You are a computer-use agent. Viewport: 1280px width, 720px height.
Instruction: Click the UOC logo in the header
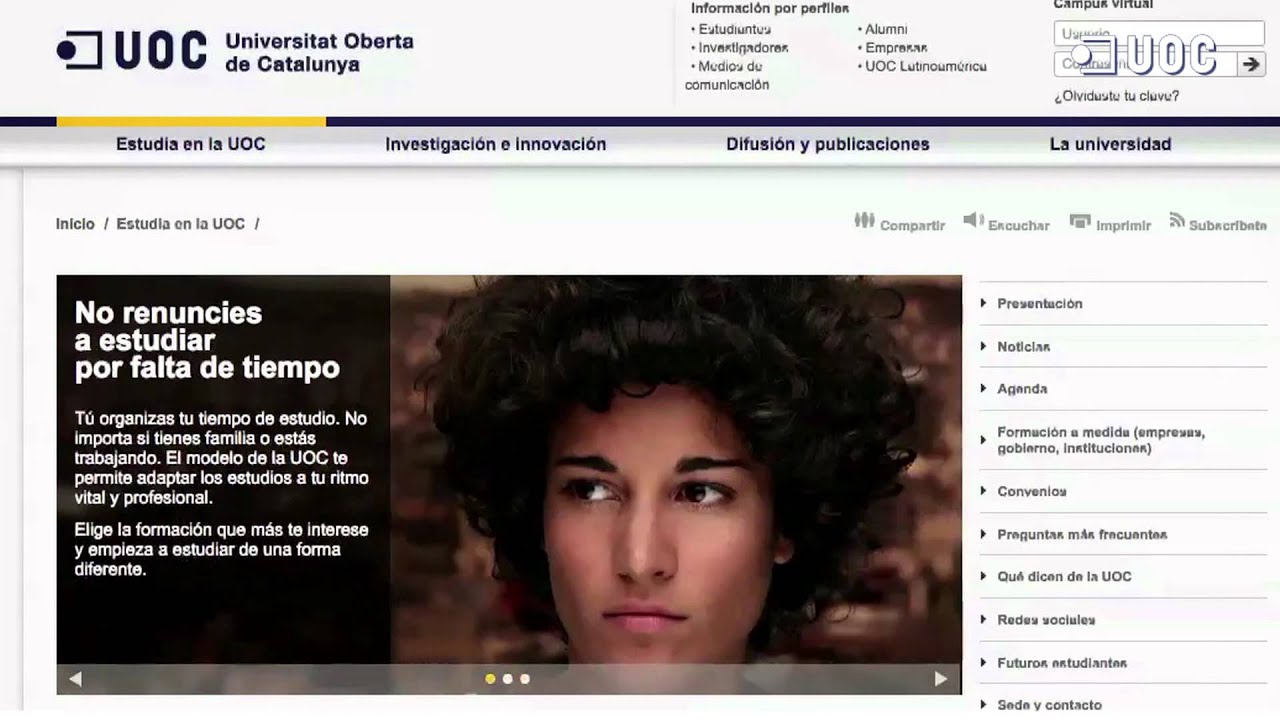[x=132, y=50]
